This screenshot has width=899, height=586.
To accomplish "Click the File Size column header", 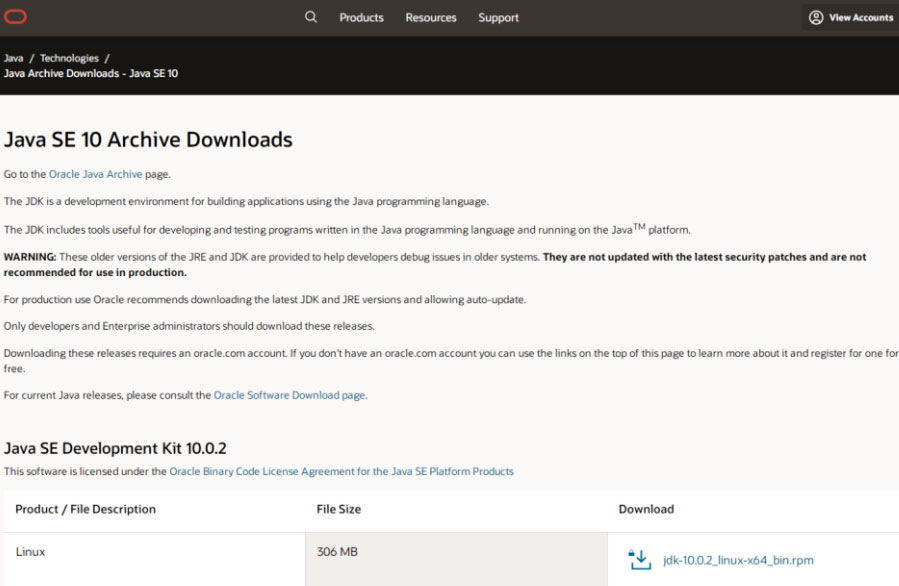I will 339,509.
